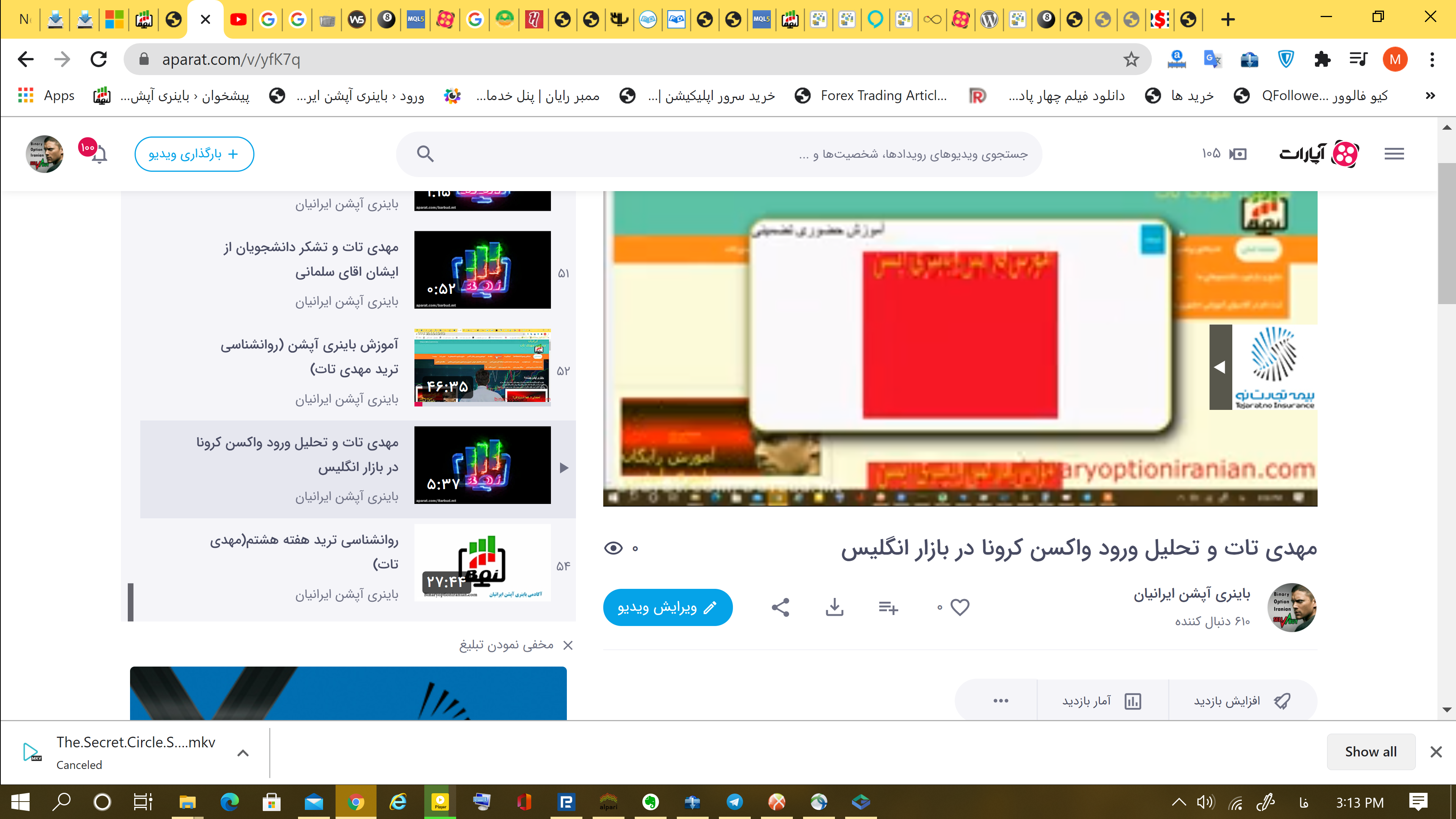This screenshot has height=819, width=1456.
Task: Click the visibility eye icon below video
Action: coord(614,548)
